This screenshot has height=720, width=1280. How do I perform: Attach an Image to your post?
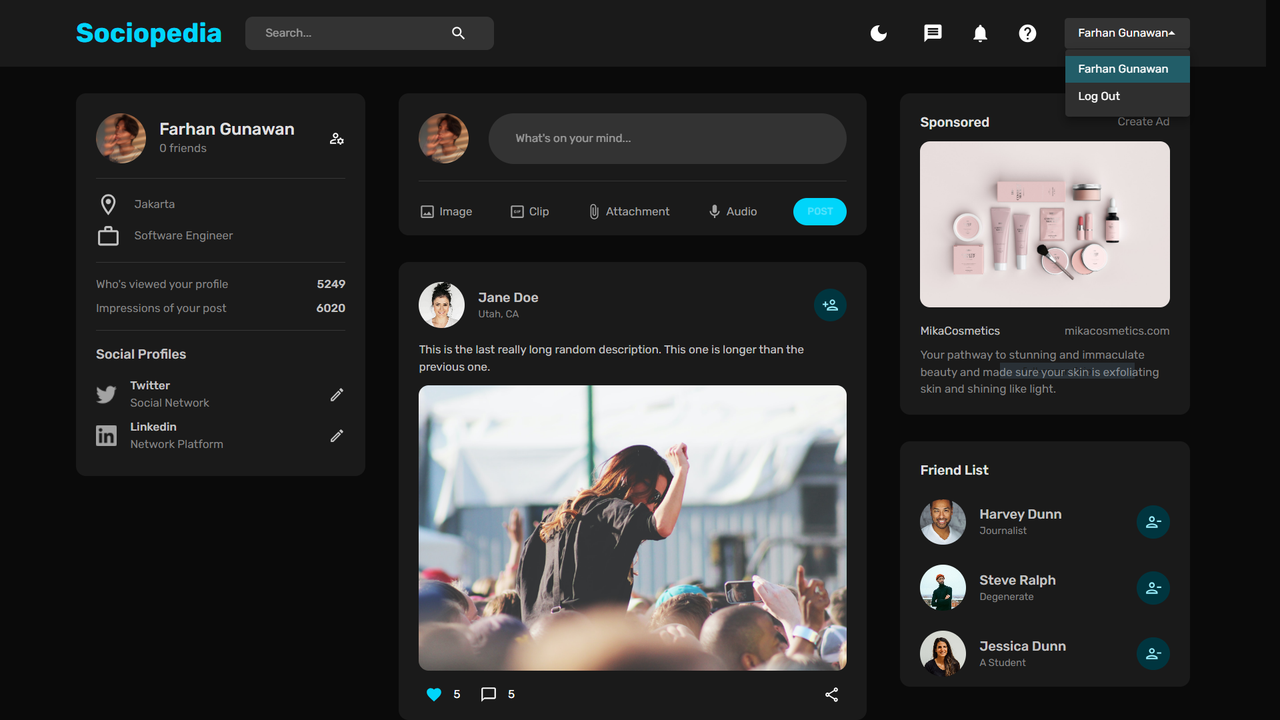(x=446, y=211)
